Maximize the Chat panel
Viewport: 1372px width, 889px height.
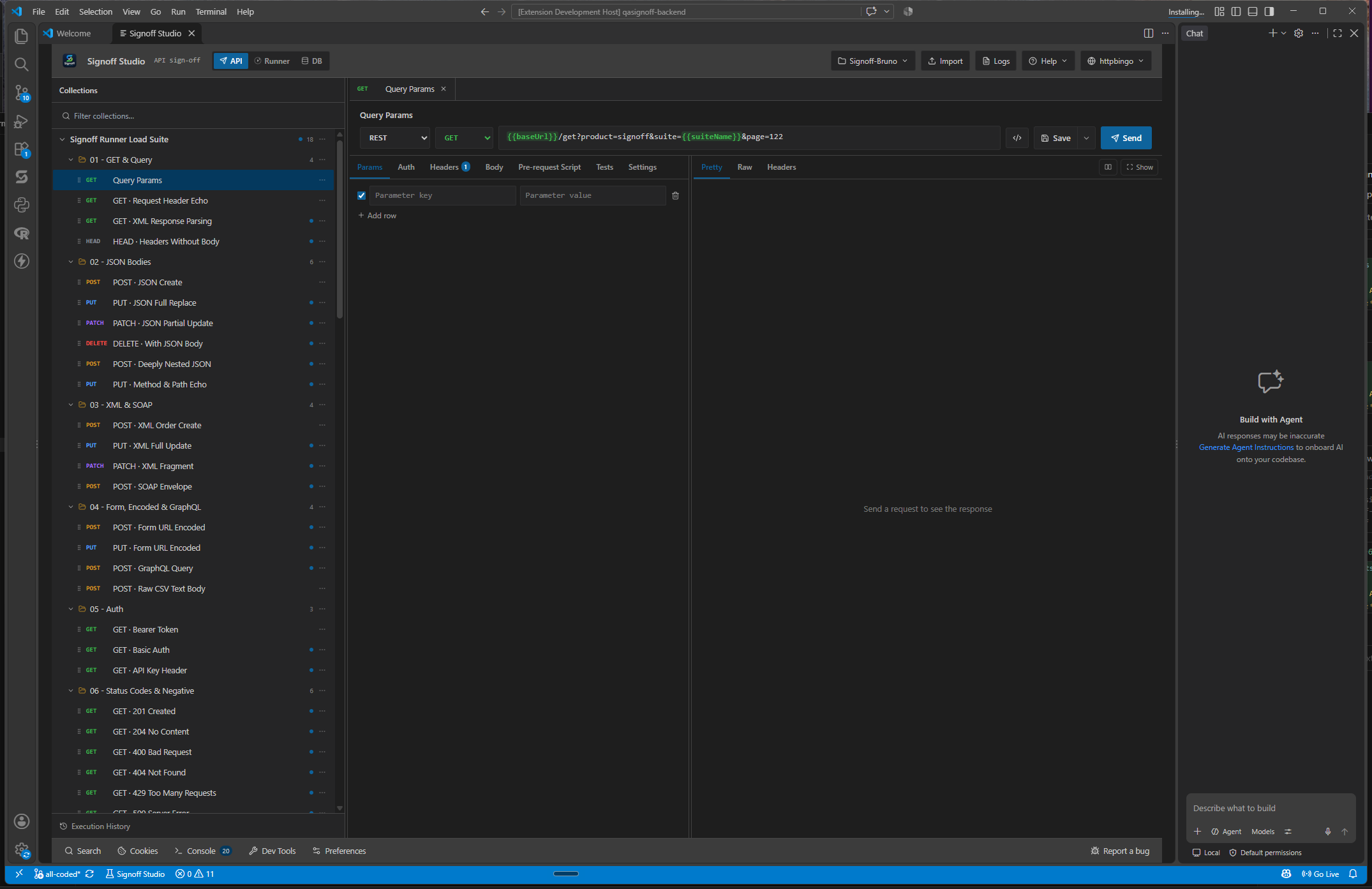pos(1338,33)
